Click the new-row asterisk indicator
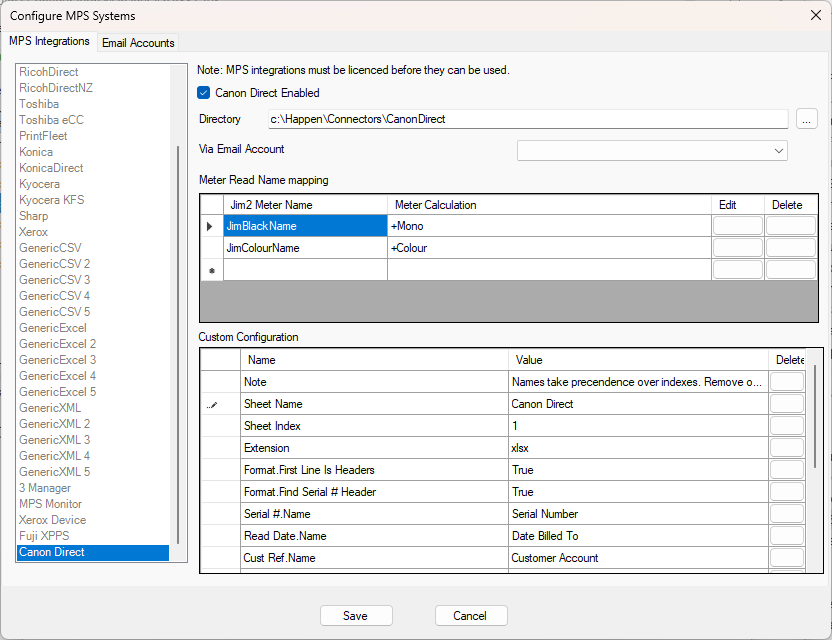 click(x=212, y=271)
